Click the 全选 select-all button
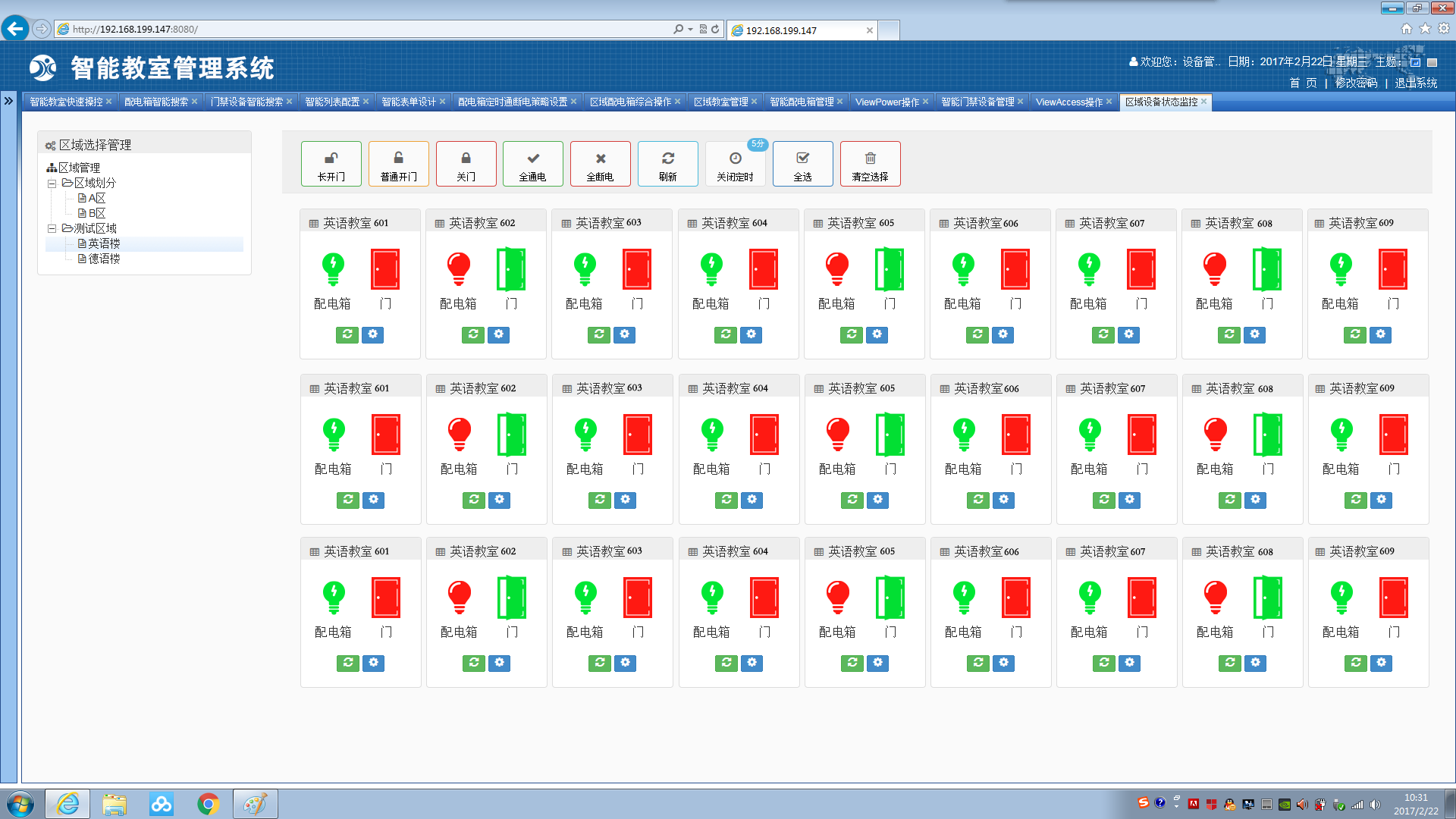The image size is (1456, 819). coord(803,164)
